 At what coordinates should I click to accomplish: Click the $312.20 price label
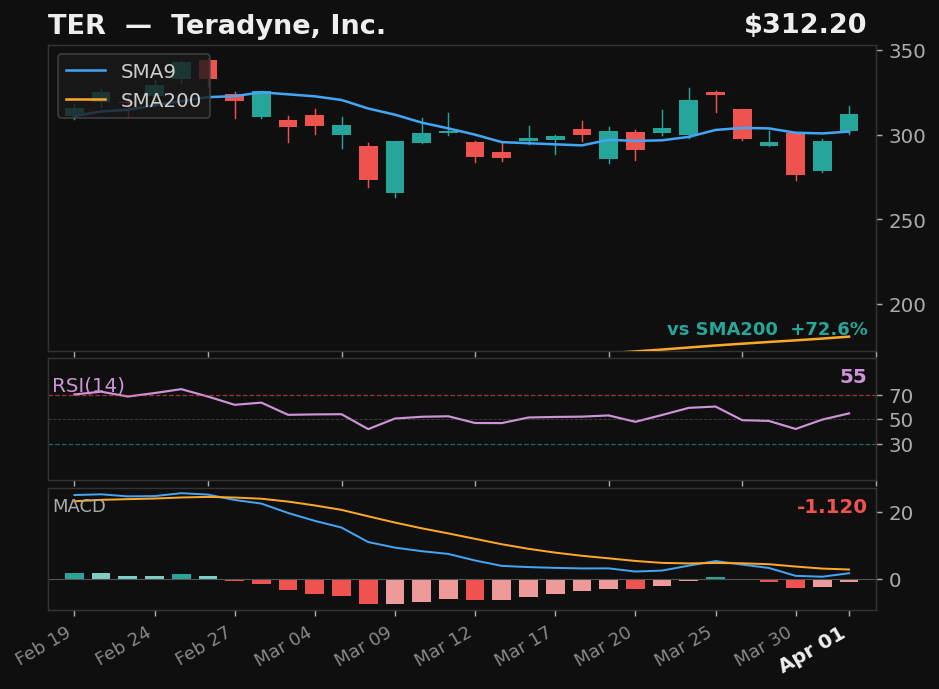point(805,25)
